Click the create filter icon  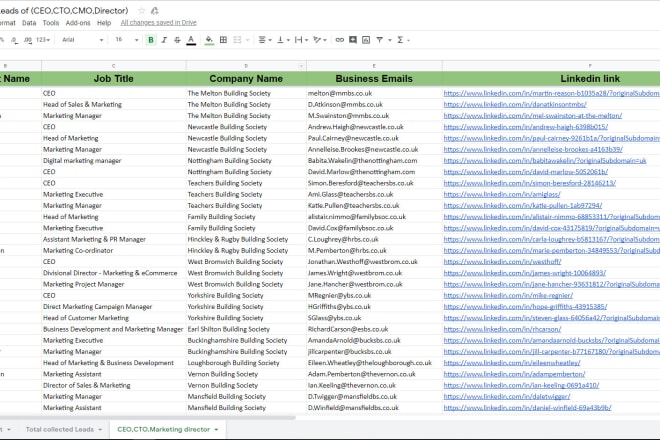point(380,40)
